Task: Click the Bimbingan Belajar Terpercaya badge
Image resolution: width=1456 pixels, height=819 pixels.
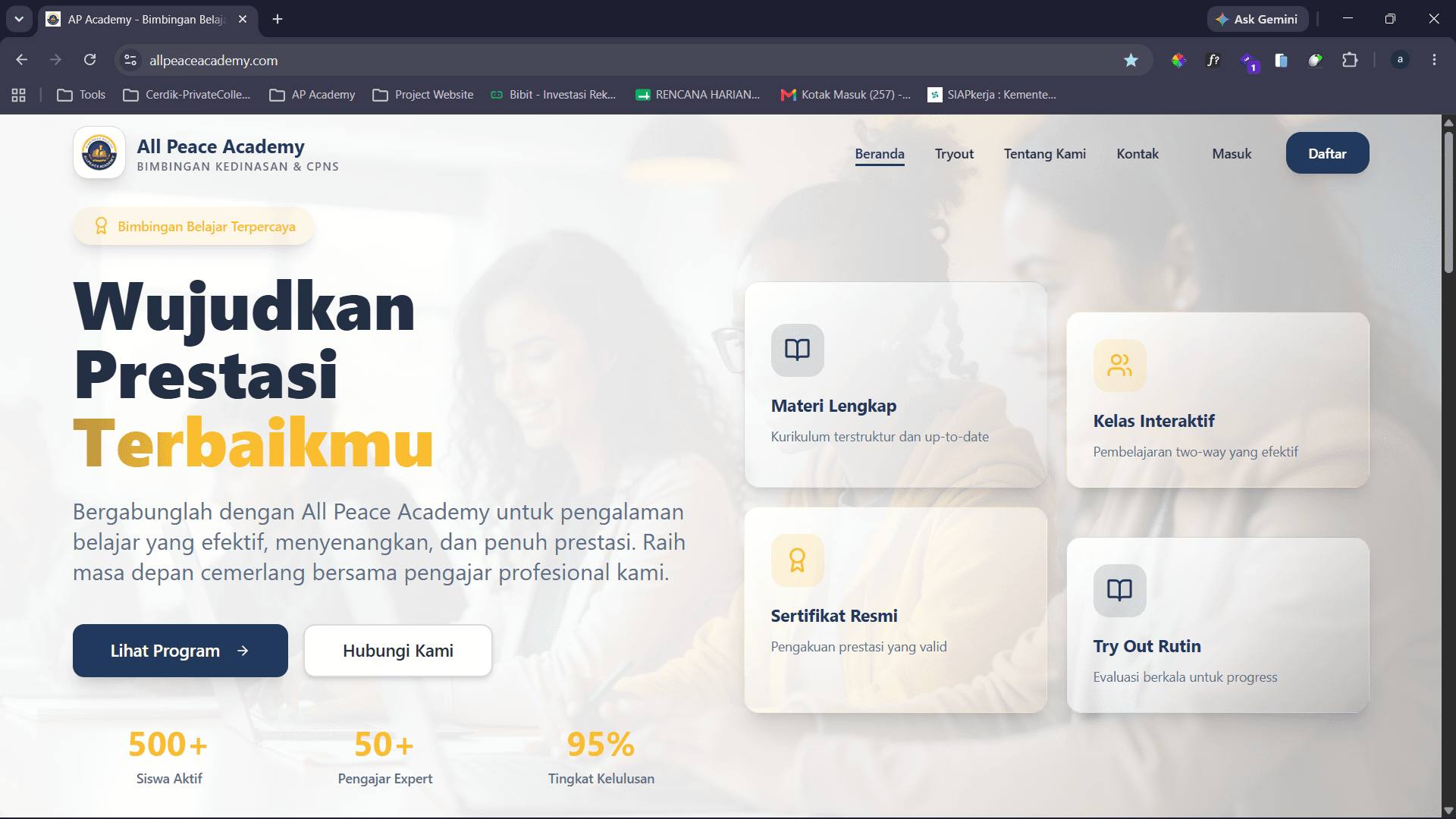Action: (x=194, y=227)
